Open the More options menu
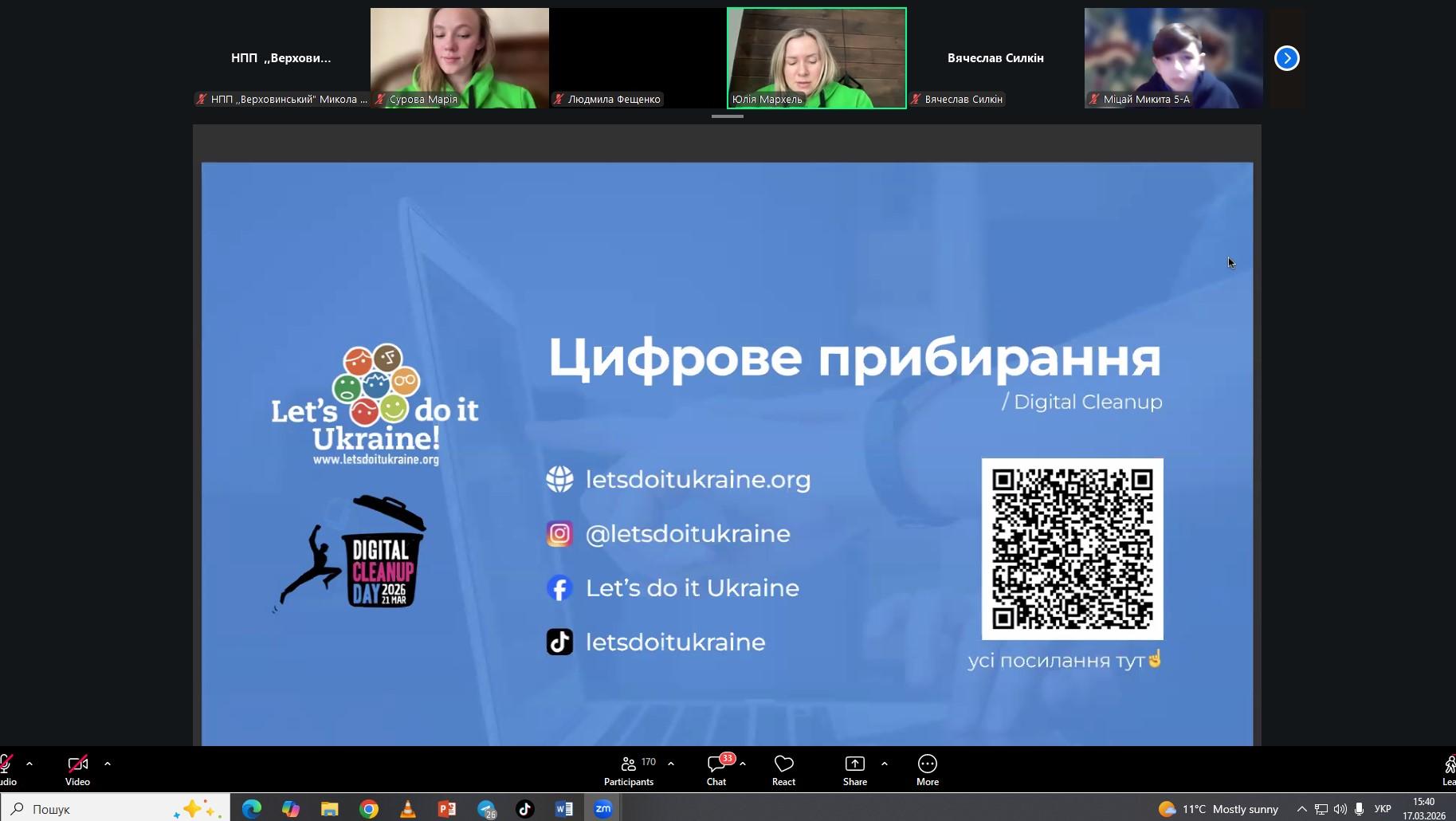Screen dimensions: 1456x821 click(x=927, y=770)
